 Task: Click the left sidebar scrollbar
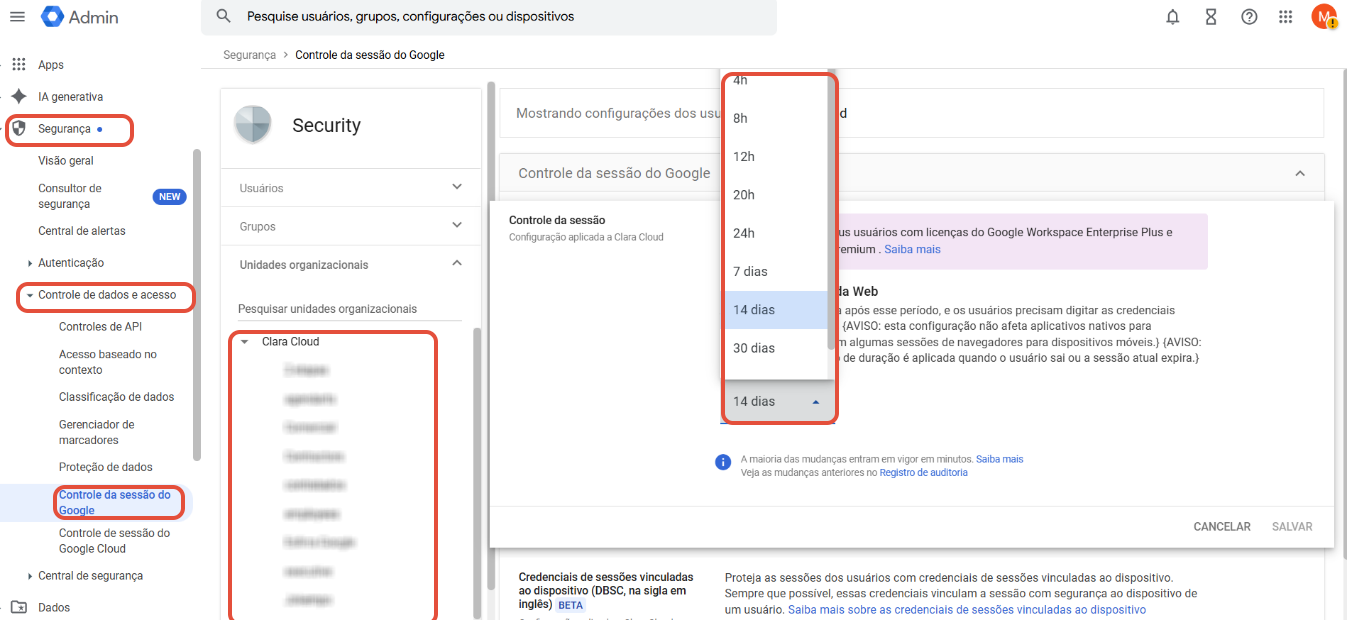pos(197,305)
